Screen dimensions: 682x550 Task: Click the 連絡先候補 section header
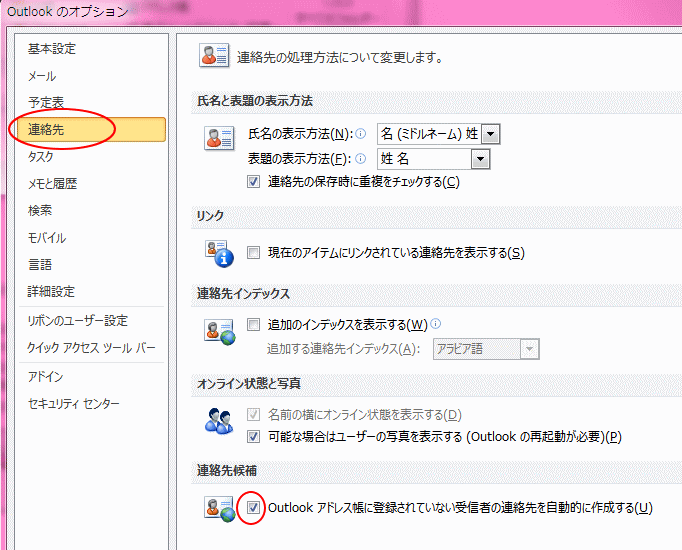tap(227, 470)
